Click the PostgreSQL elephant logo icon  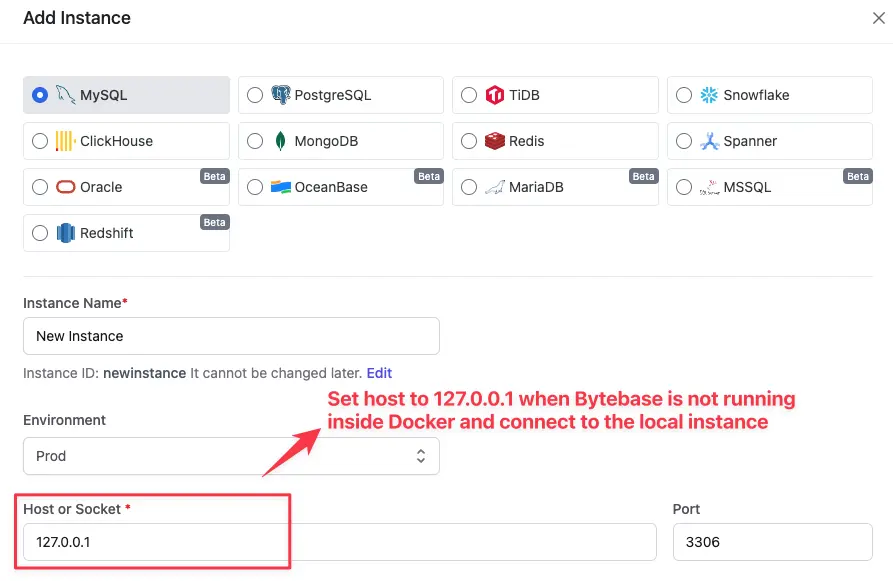[x=280, y=95]
